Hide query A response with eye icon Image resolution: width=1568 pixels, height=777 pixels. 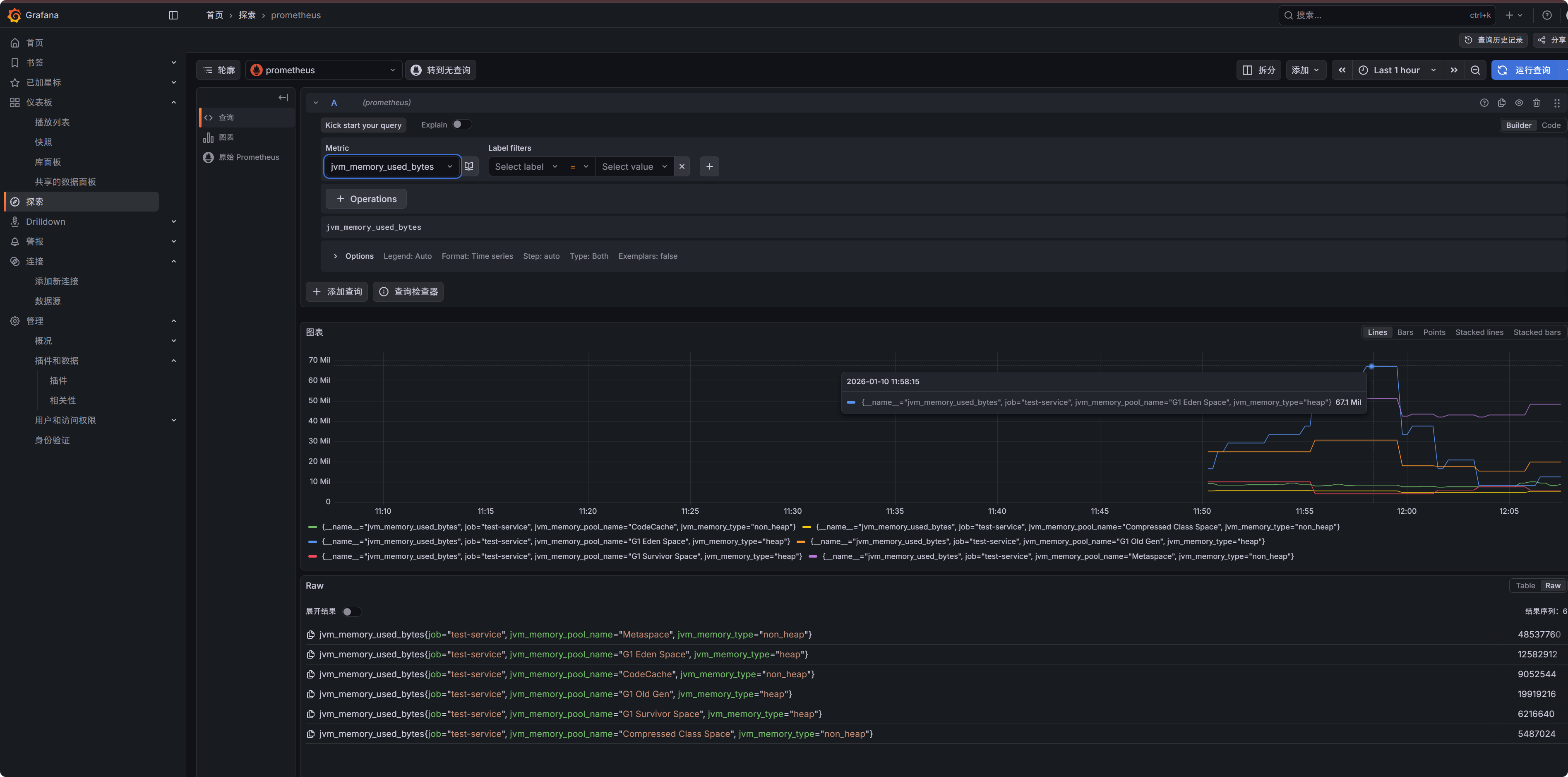click(x=1519, y=103)
